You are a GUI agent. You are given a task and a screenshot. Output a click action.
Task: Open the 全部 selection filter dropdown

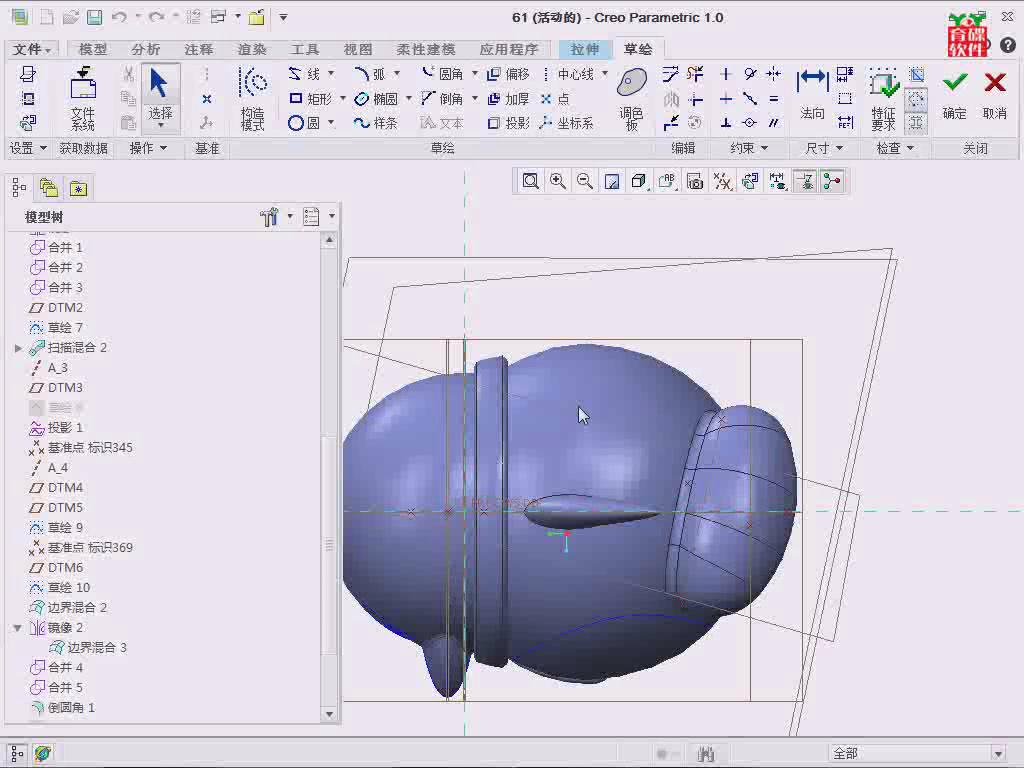click(x=998, y=754)
